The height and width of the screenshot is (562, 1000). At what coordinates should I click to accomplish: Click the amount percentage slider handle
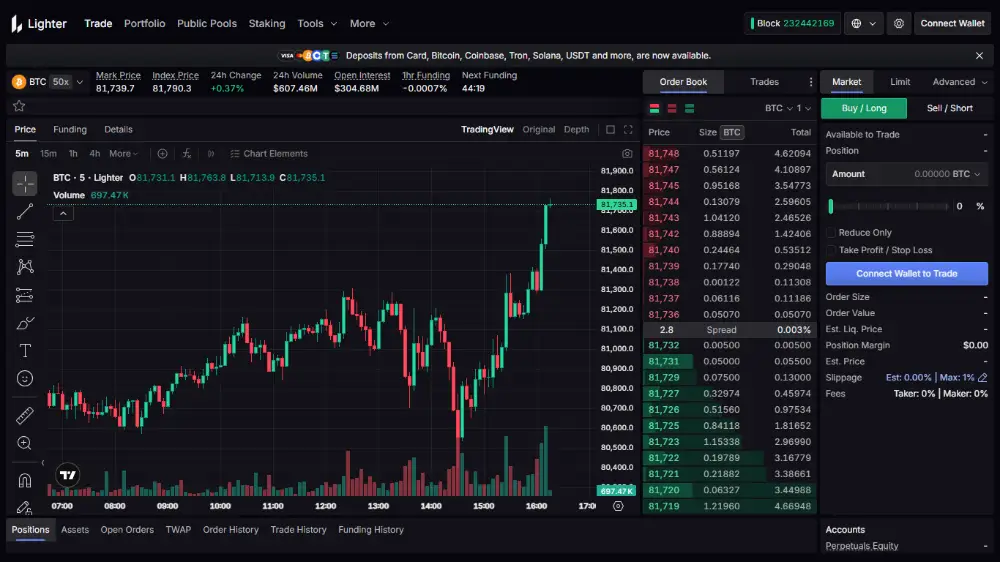click(x=830, y=206)
